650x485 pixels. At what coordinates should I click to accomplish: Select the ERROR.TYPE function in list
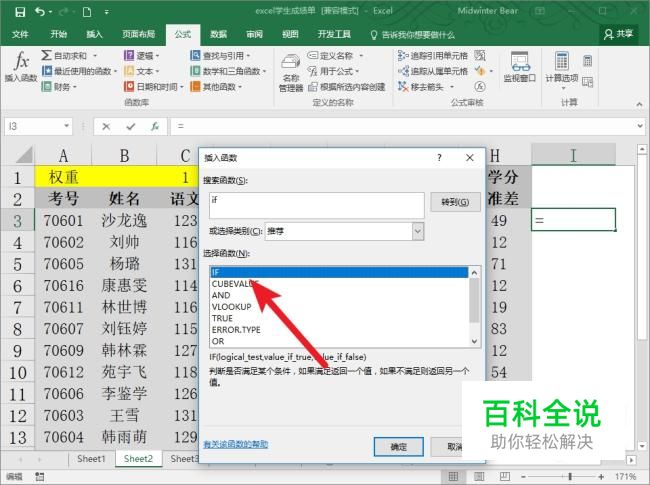click(x=339, y=330)
